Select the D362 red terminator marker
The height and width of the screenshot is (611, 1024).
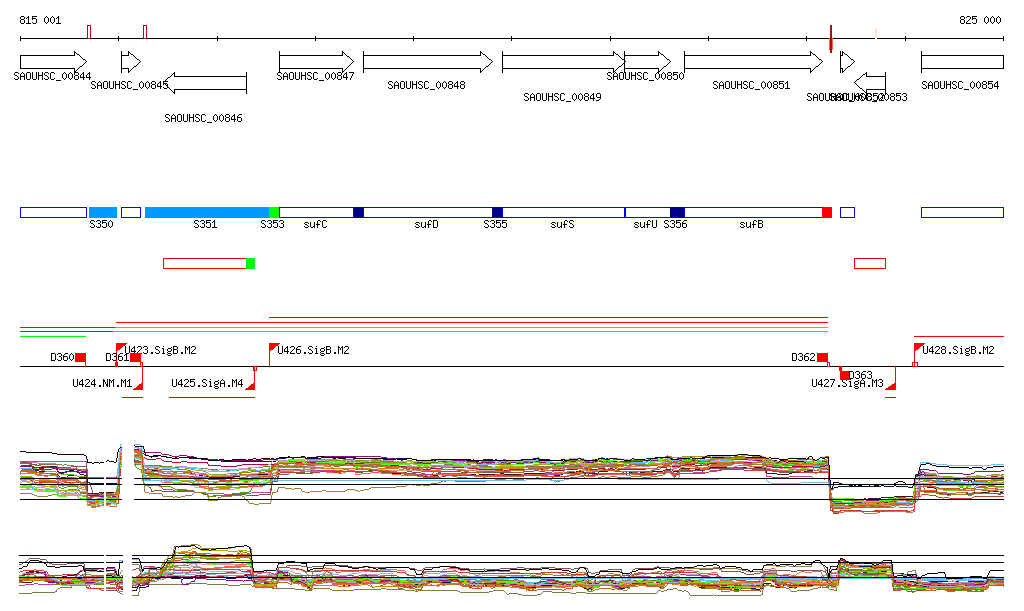(x=822, y=358)
